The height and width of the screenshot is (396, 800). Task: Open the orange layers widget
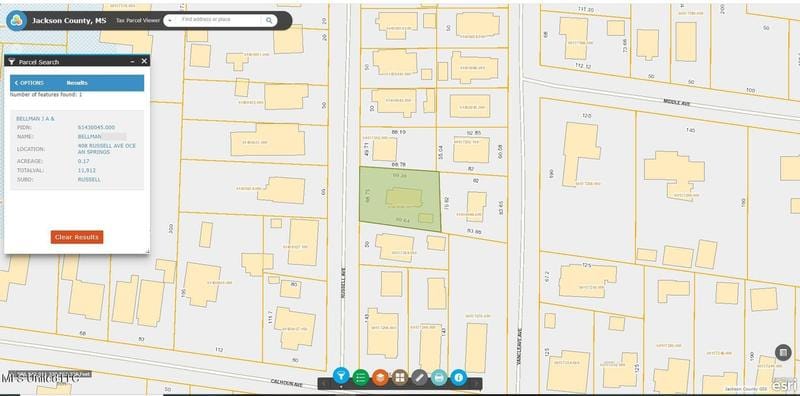click(x=380, y=378)
